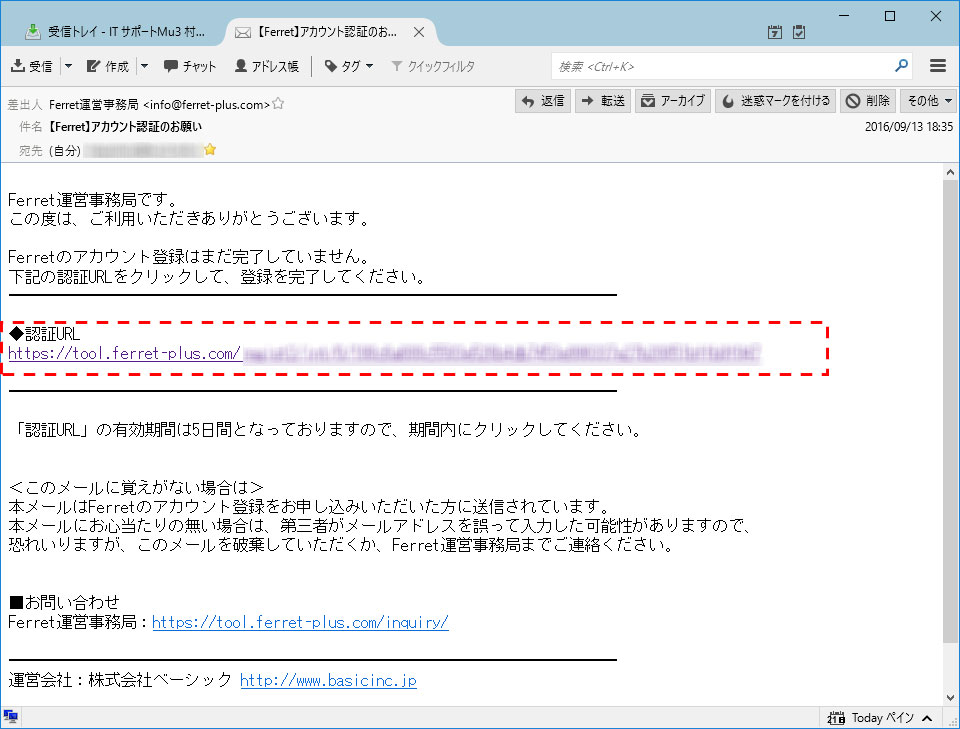Open the アドレス帳 address book
The image size is (960, 729).
click(x=267, y=66)
